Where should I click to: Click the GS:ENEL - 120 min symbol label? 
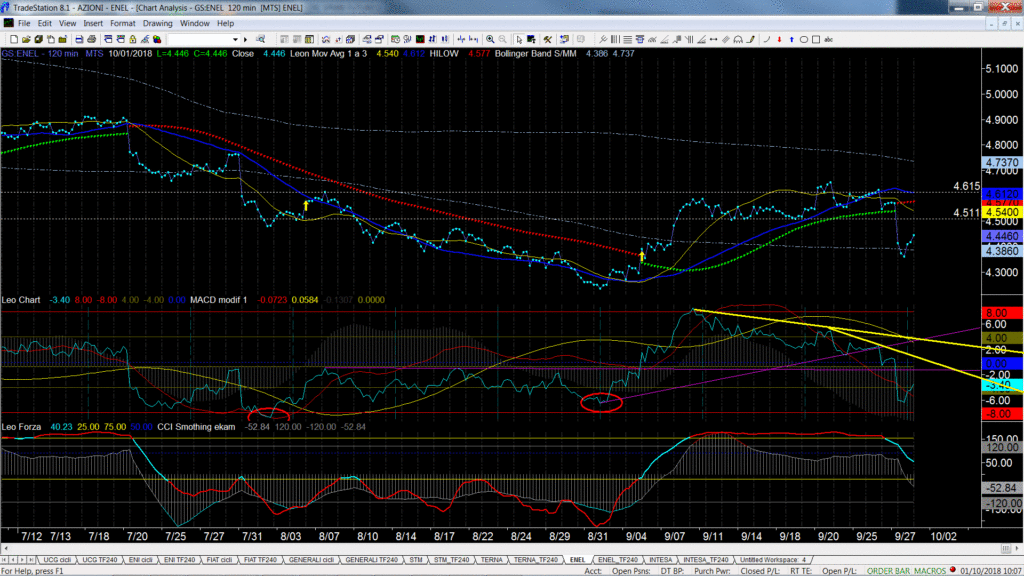point(40,54)
